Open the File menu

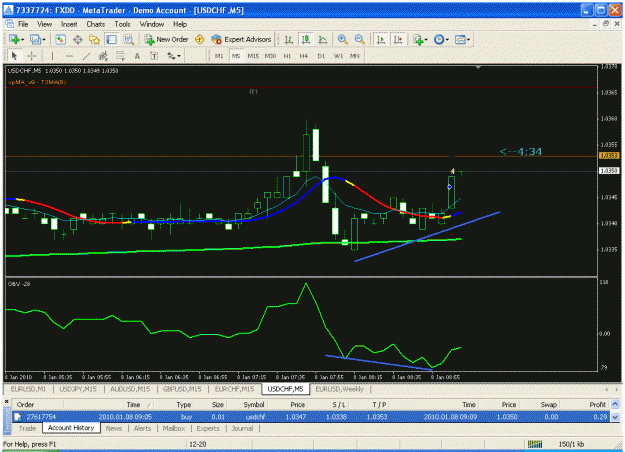click(23, 24)
